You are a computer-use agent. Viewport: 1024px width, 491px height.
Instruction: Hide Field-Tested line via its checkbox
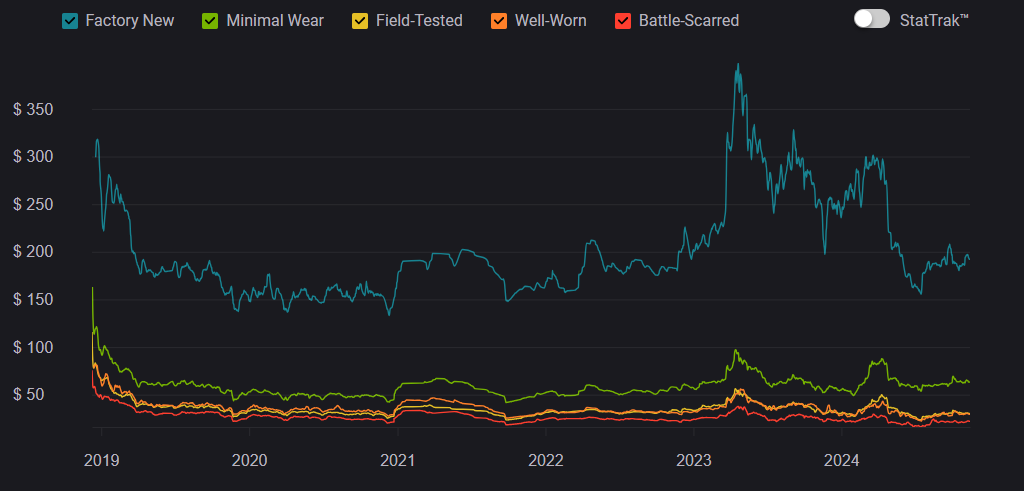point(358,20)
